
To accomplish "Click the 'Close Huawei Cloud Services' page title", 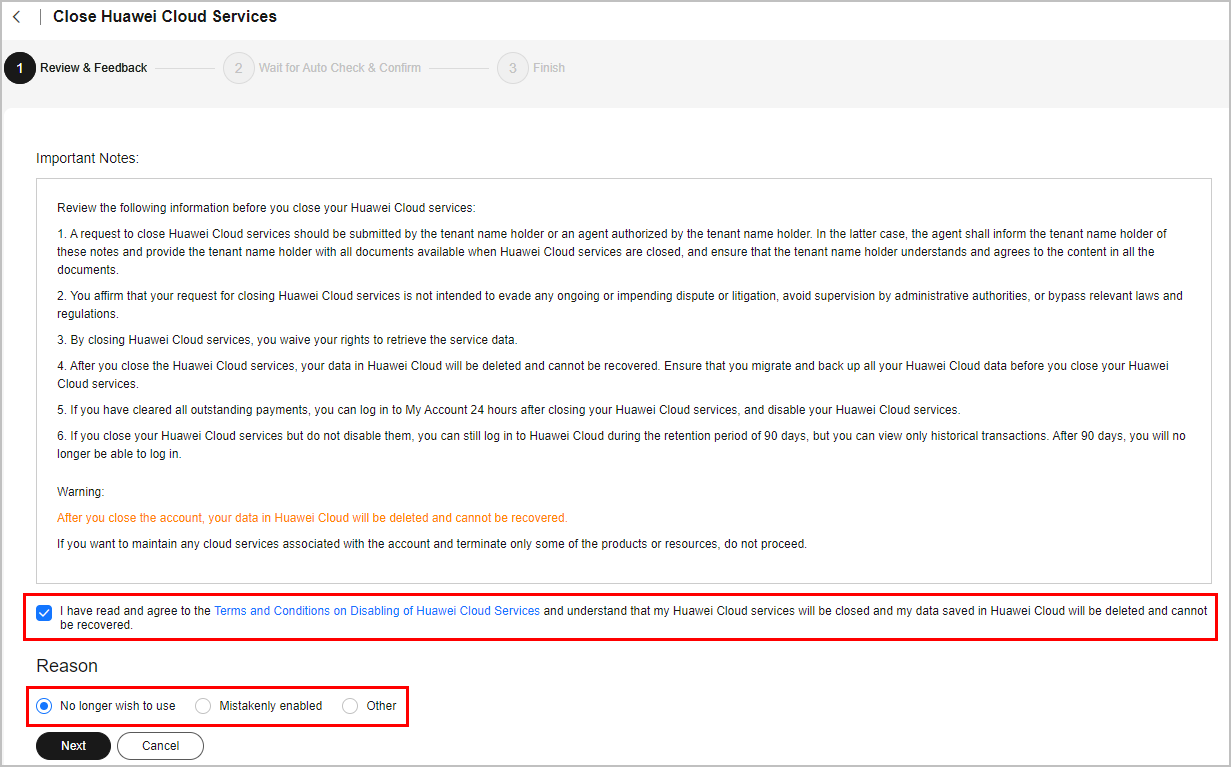I will [165, 17].
